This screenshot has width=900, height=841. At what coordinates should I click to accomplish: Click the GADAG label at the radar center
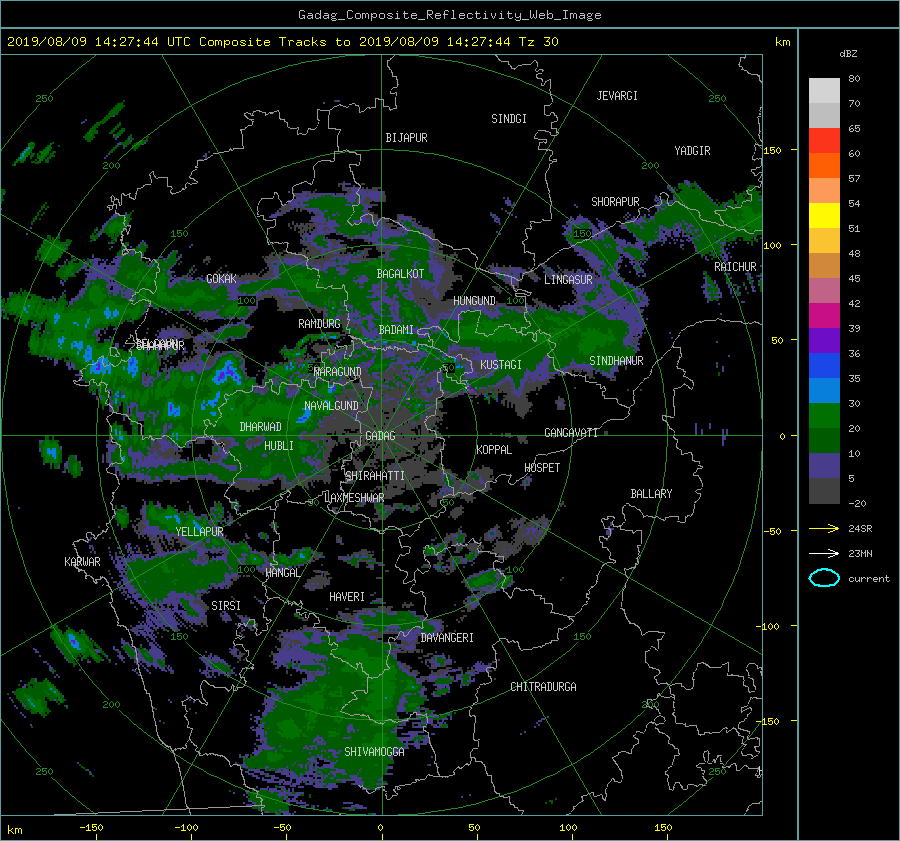click(x=380, y=436)
